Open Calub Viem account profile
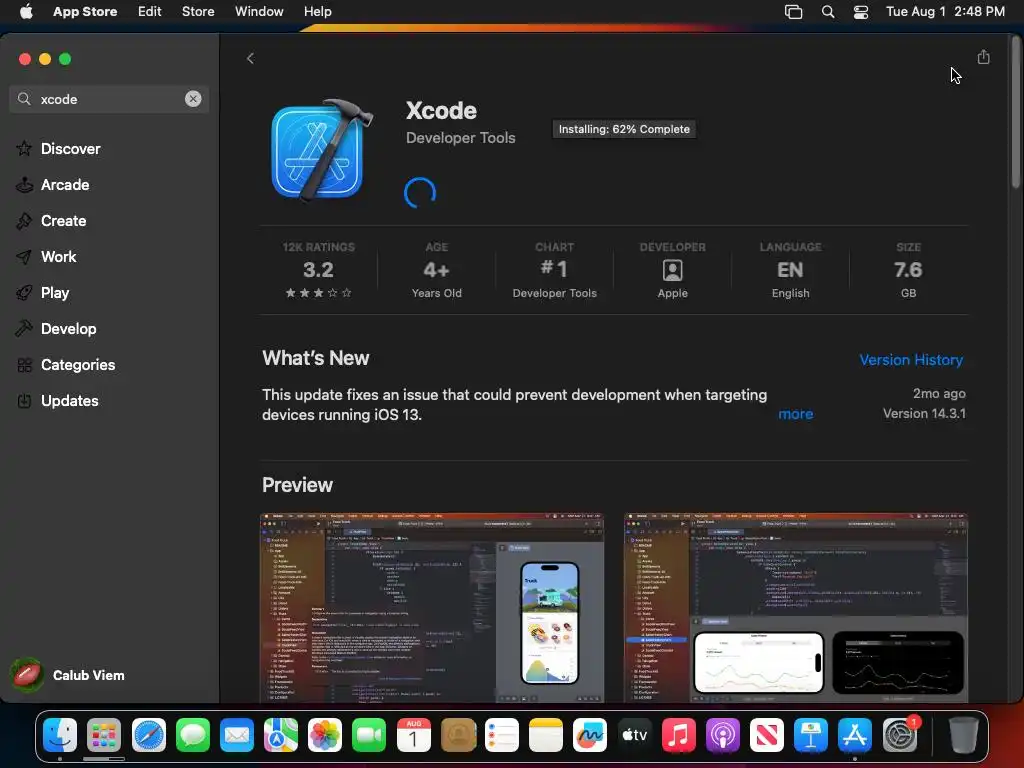This screenshot has height=768, width=1024. [69, 675]
